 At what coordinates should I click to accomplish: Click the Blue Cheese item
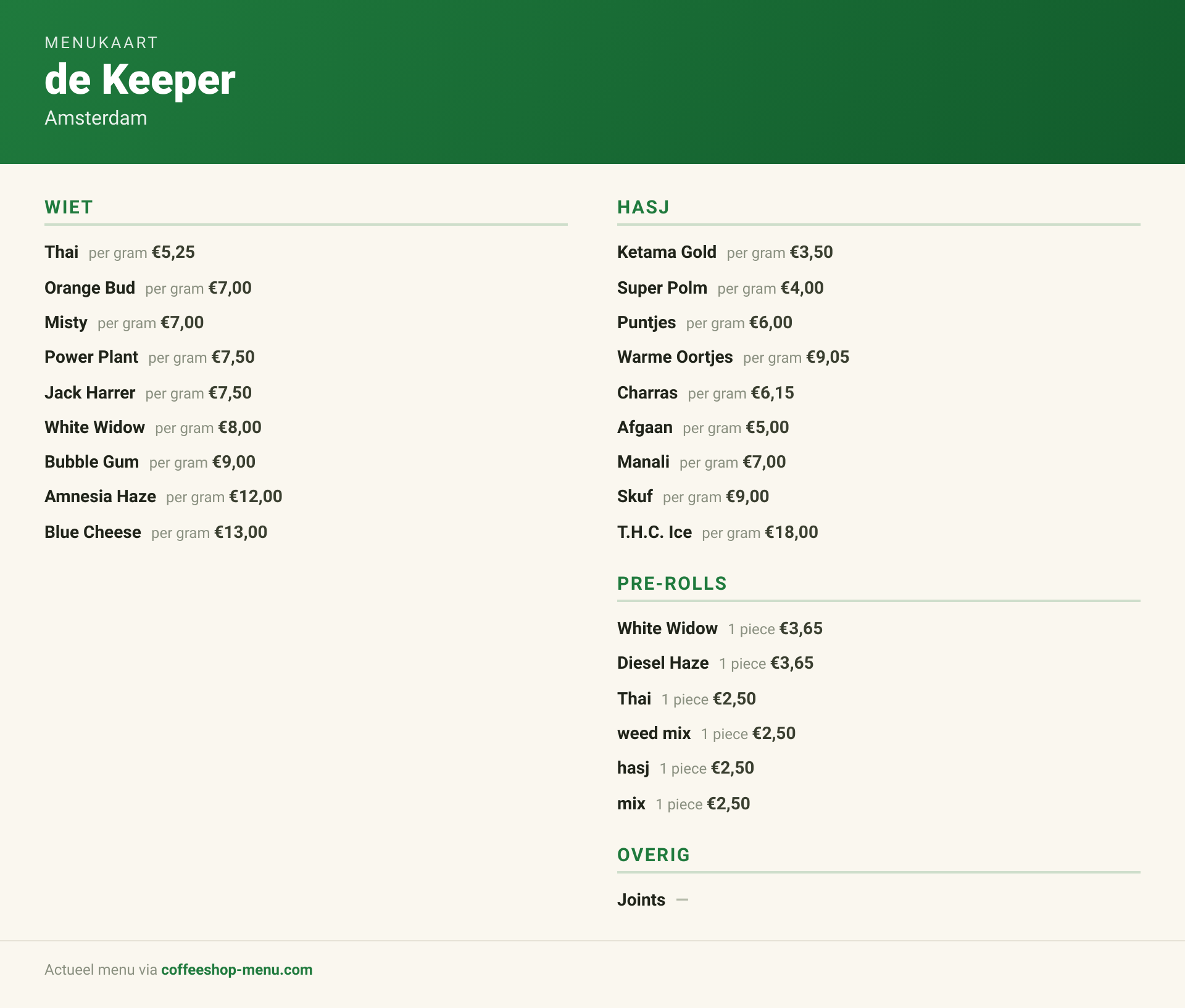[93, 532]
